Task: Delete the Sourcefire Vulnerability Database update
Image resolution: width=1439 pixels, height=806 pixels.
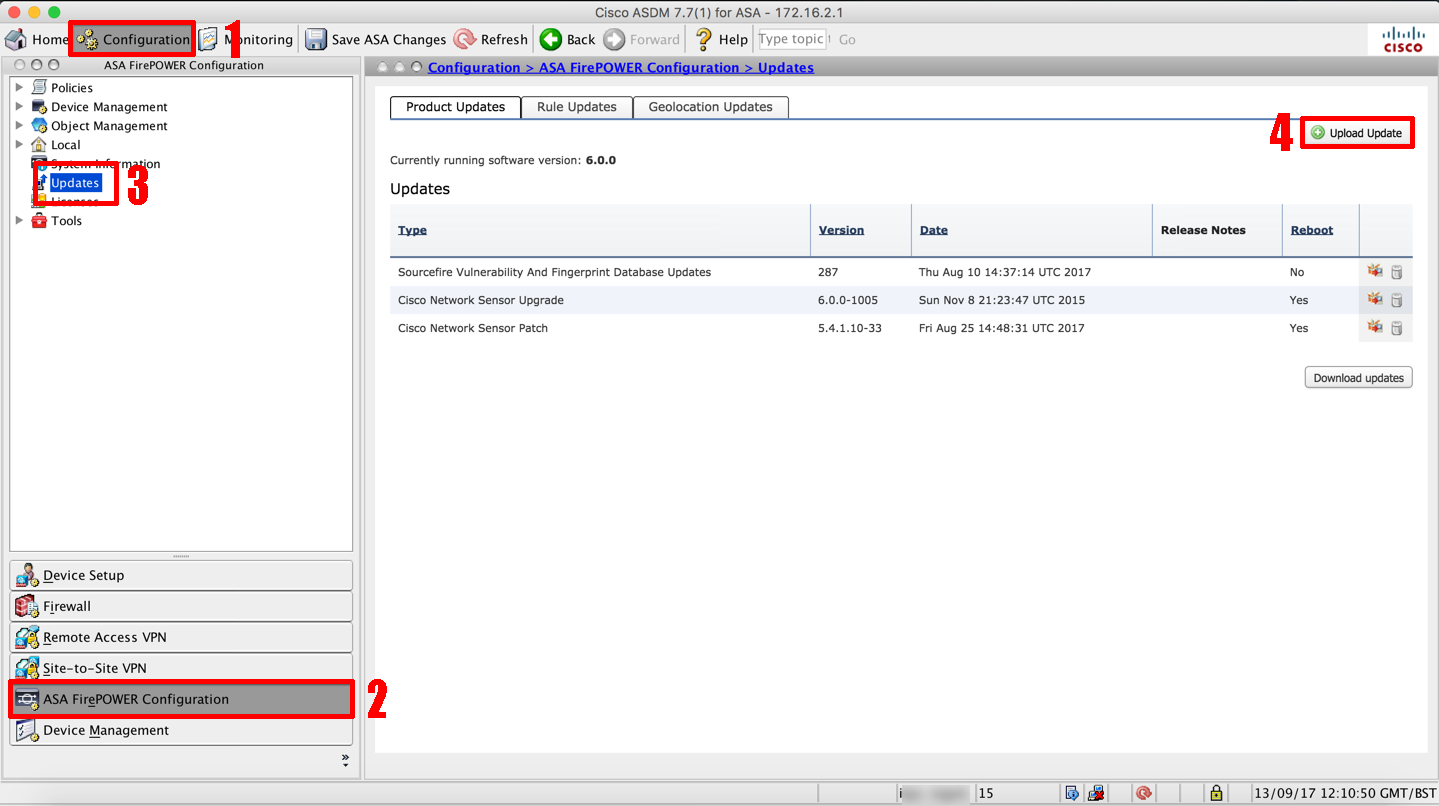Action: [x=1397, y=272]
